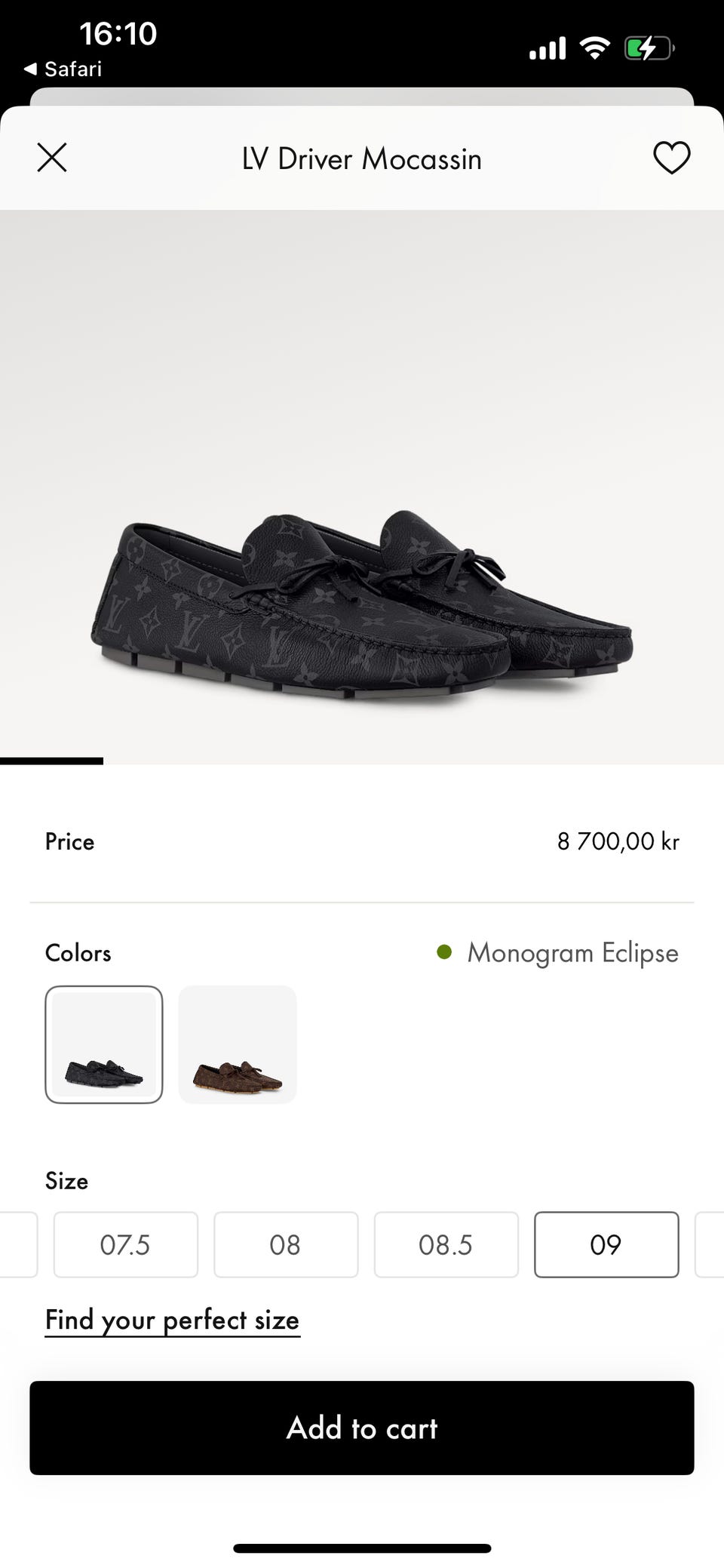Screen dimensions: 724x1568
Task: Choose size 09
Action: coord(606,1244)
